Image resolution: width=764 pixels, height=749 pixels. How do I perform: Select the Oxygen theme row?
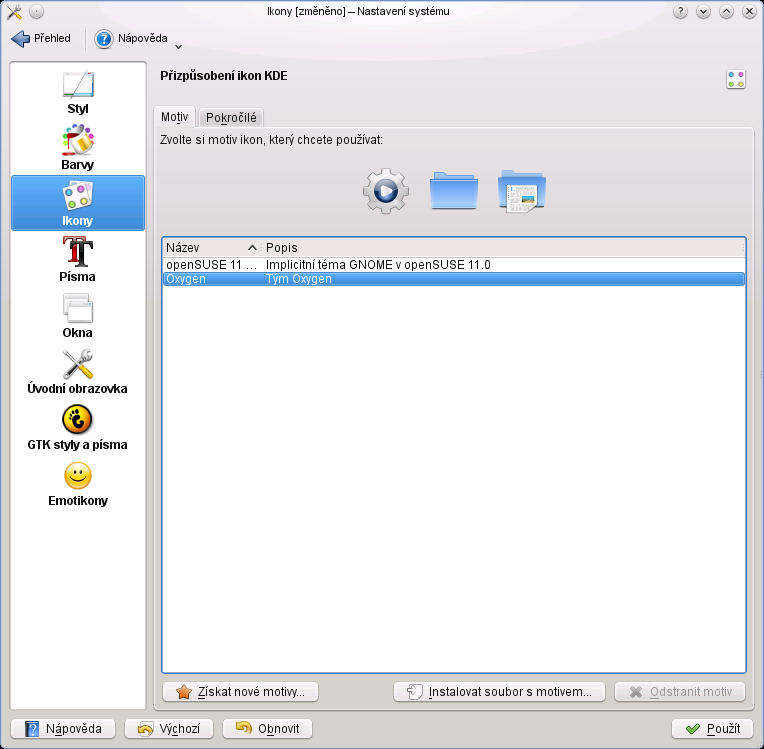tap(454, 279)
